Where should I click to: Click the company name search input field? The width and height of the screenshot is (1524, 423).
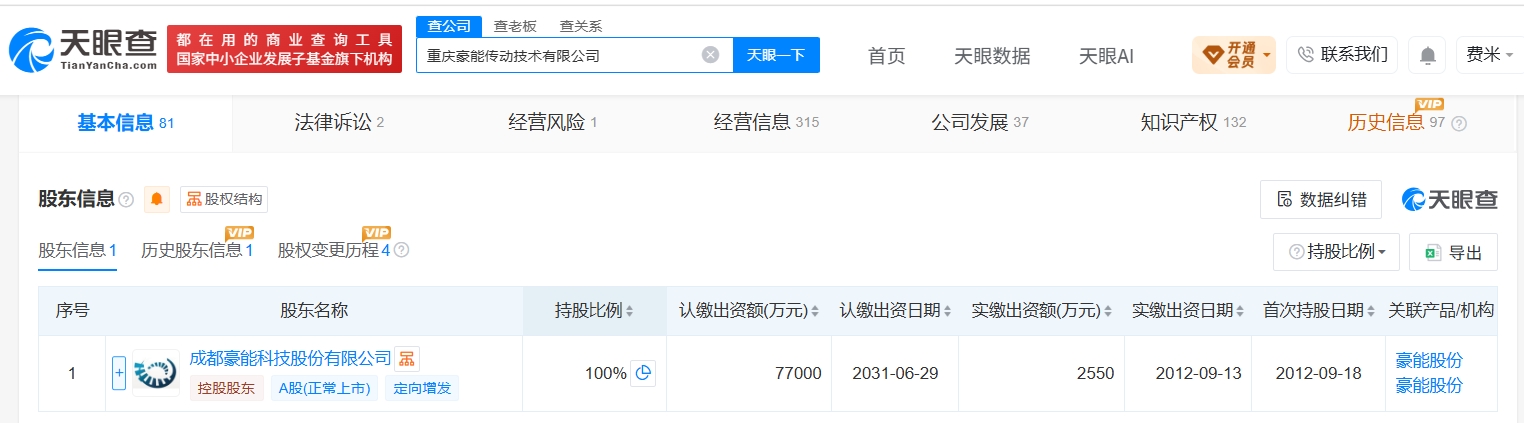tap(560, 55)
